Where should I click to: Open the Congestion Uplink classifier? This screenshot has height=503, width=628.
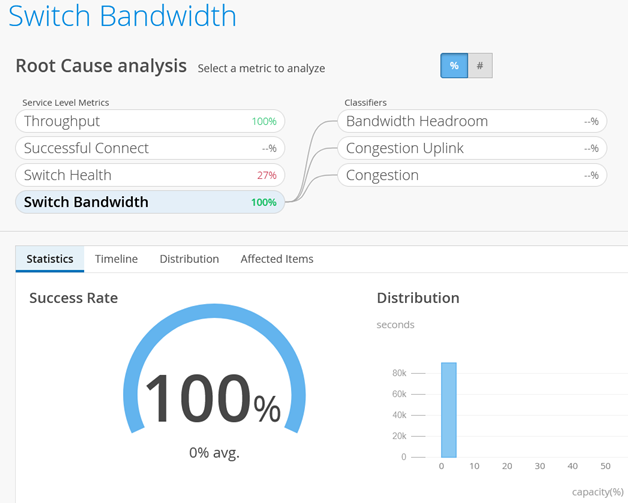471,148
